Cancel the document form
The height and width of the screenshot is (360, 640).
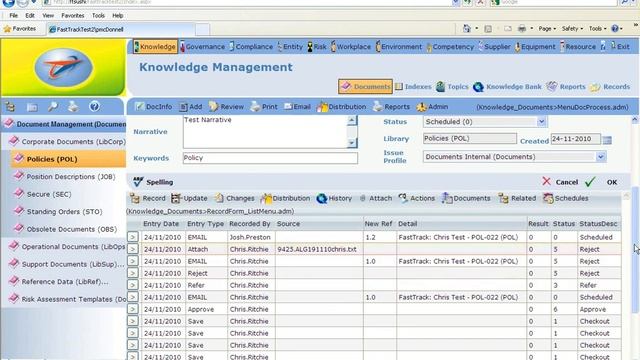pyautogui.click(x=560, y=182)
